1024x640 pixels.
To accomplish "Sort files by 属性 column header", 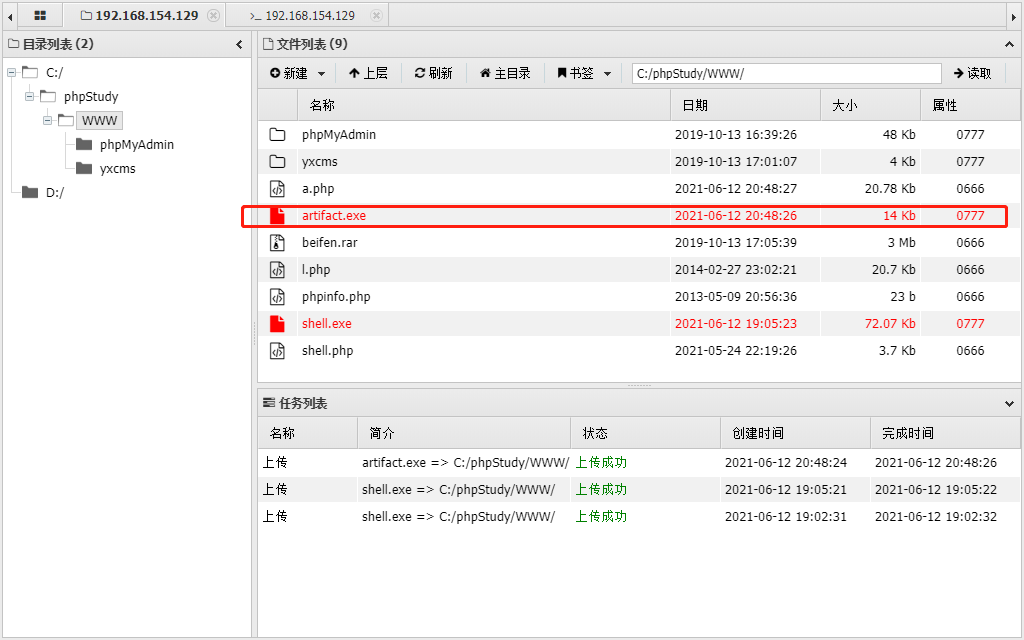I will pyautogui.click(x=970, y=105).
